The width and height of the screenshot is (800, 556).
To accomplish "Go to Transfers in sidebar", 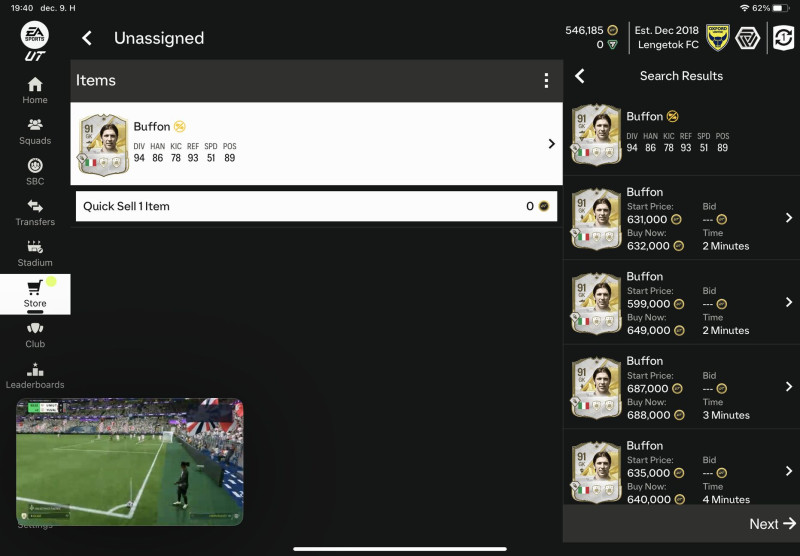I will 35,213.
